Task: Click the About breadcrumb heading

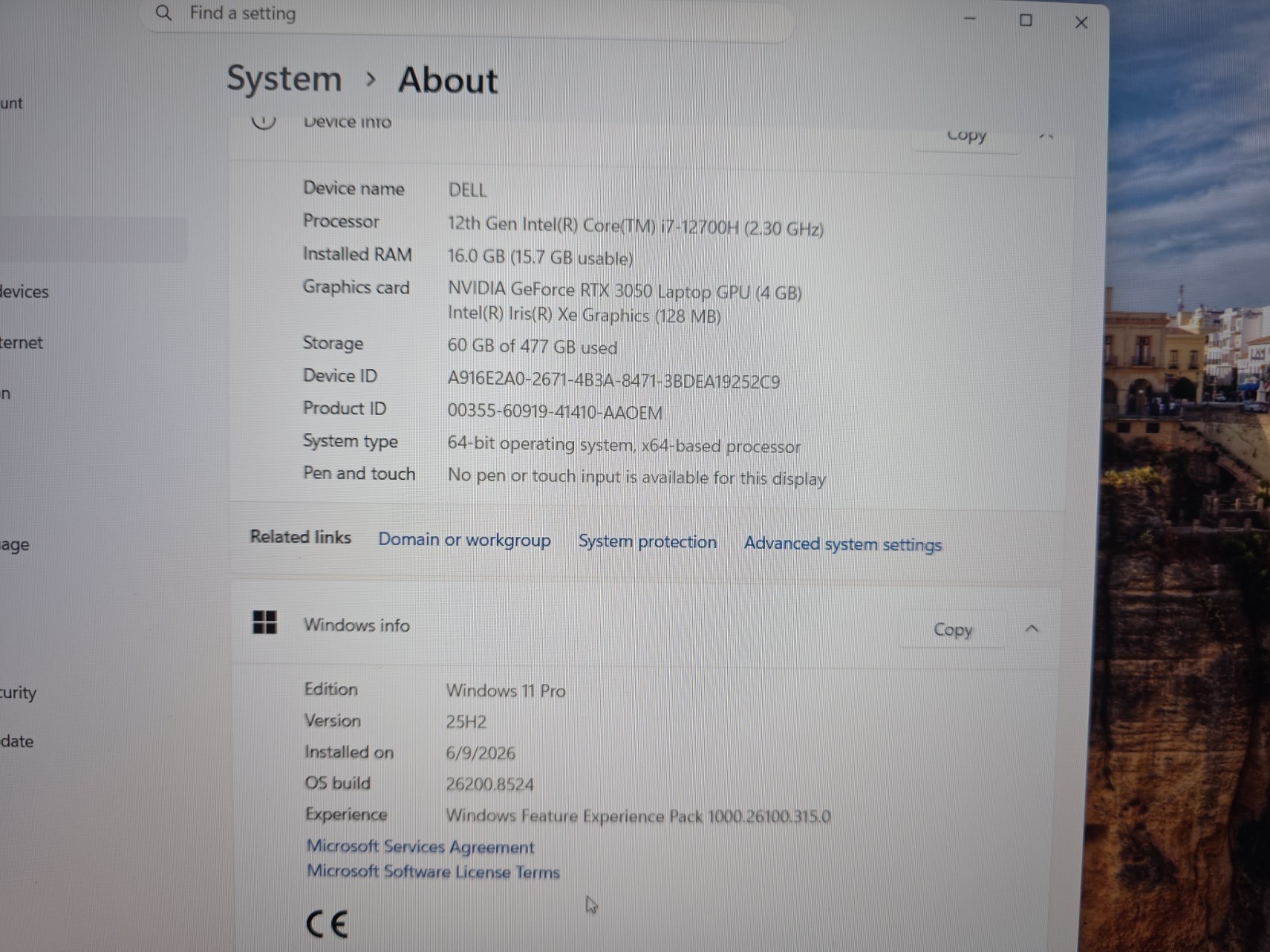Action: tap(448, 80)
